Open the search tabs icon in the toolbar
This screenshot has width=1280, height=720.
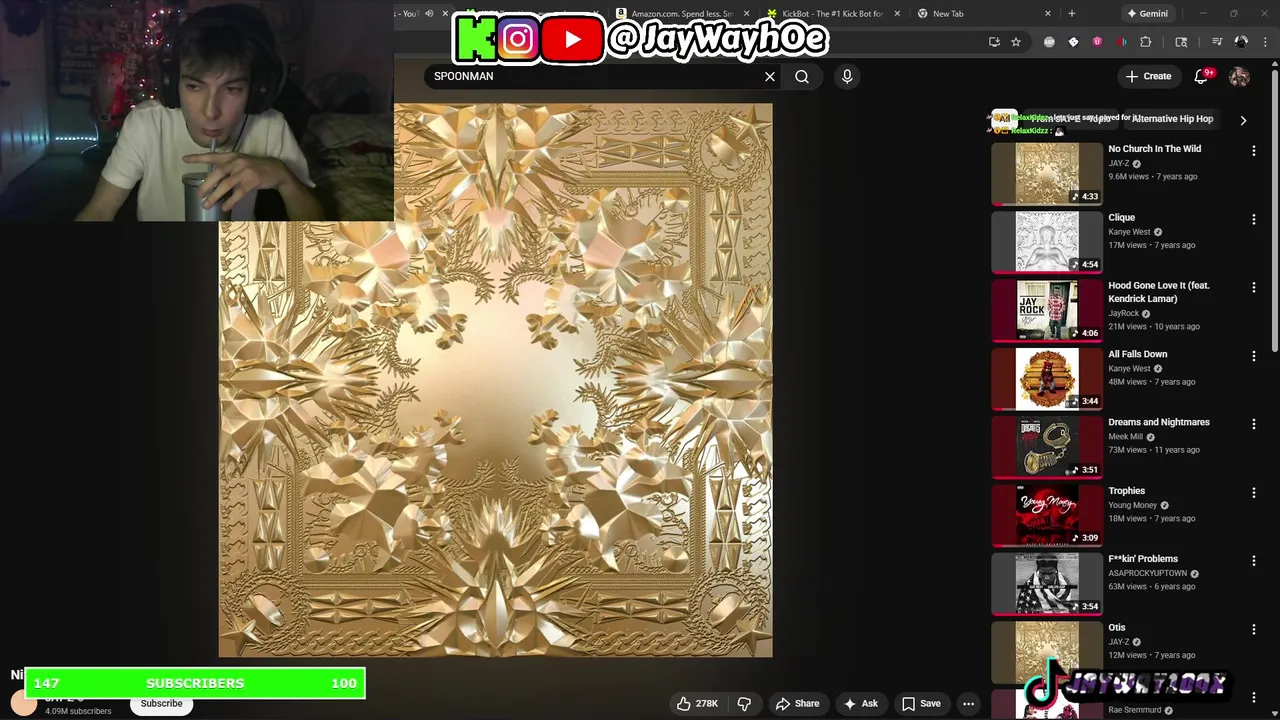coord(1181,42)
